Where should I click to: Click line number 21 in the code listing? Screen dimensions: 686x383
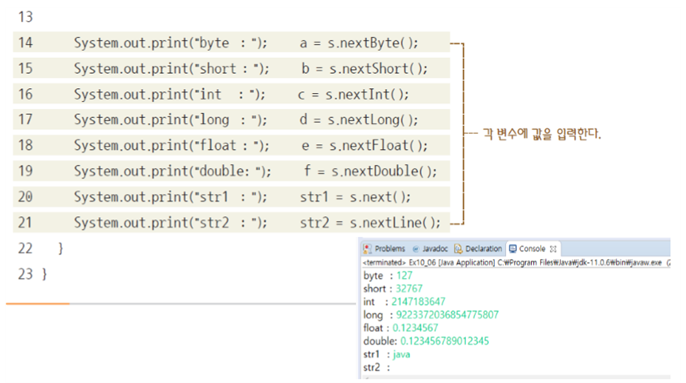click(x=25, y=222)
